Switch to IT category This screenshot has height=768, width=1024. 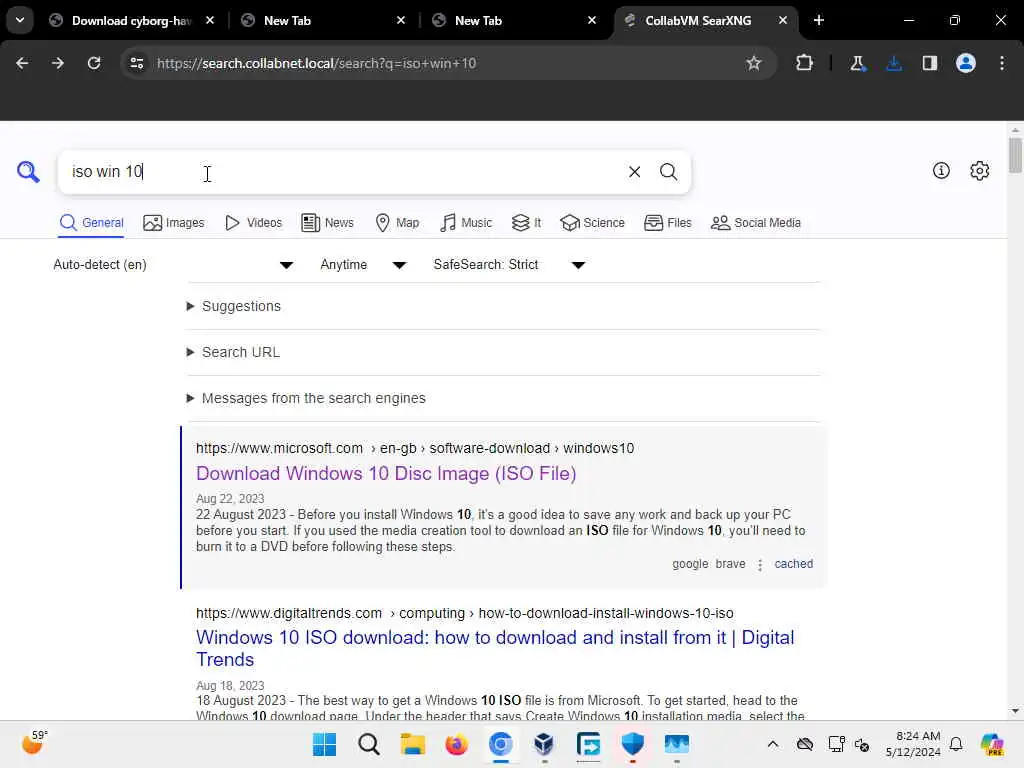(x=526, y=223)
